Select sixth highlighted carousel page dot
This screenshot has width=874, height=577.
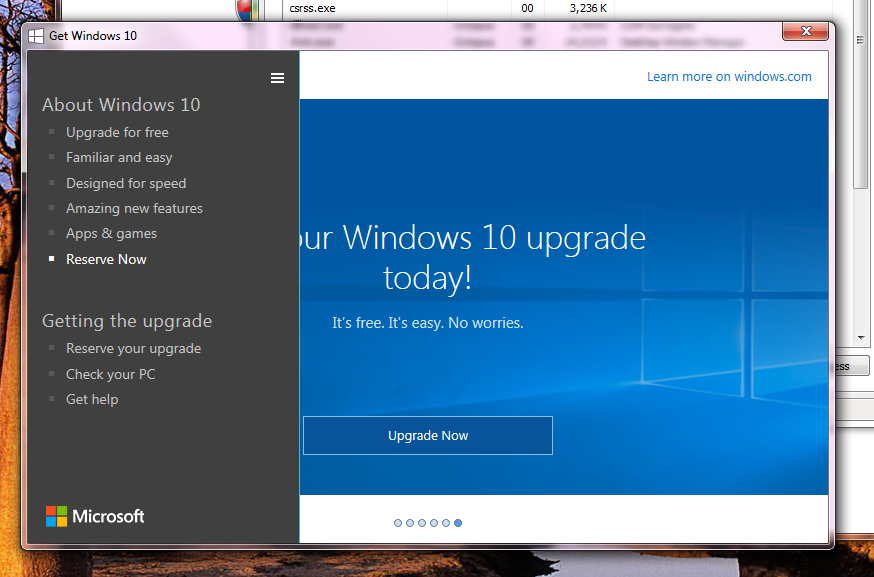click(458, 523)
